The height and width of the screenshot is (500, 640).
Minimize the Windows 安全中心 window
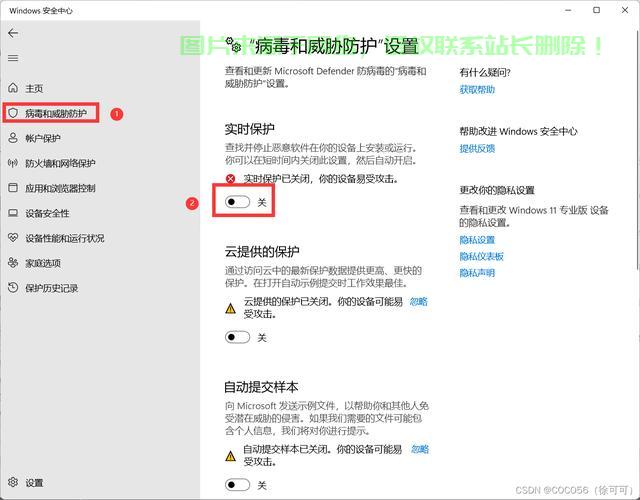coord(568,10)
